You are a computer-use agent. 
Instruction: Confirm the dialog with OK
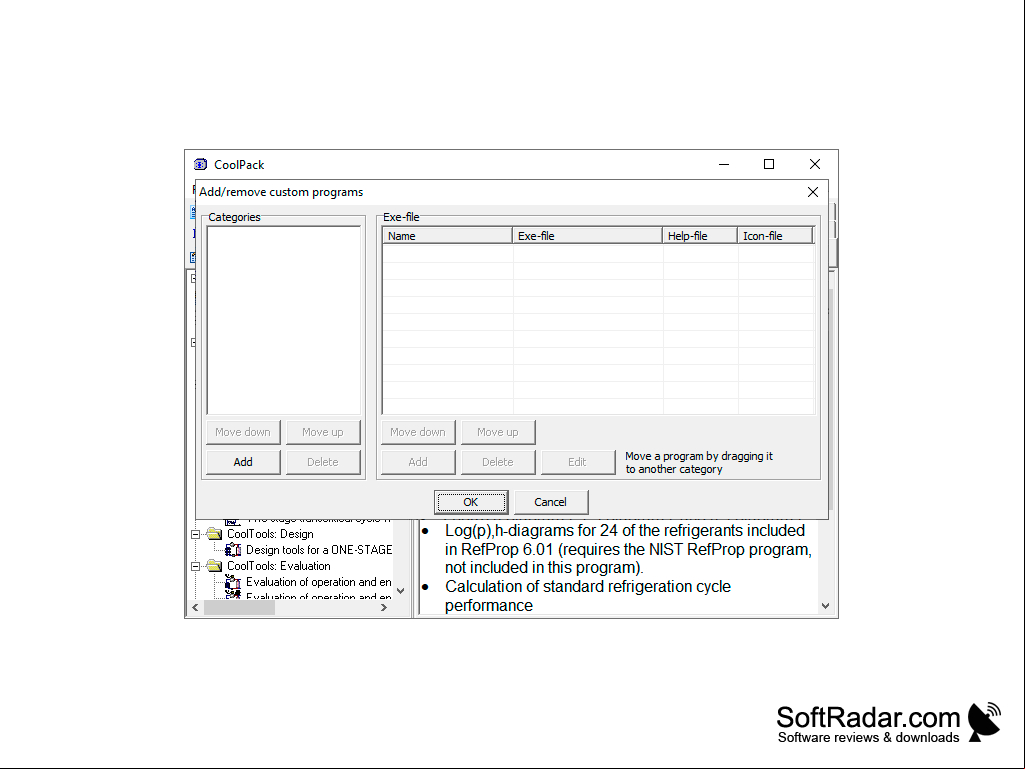471,502
